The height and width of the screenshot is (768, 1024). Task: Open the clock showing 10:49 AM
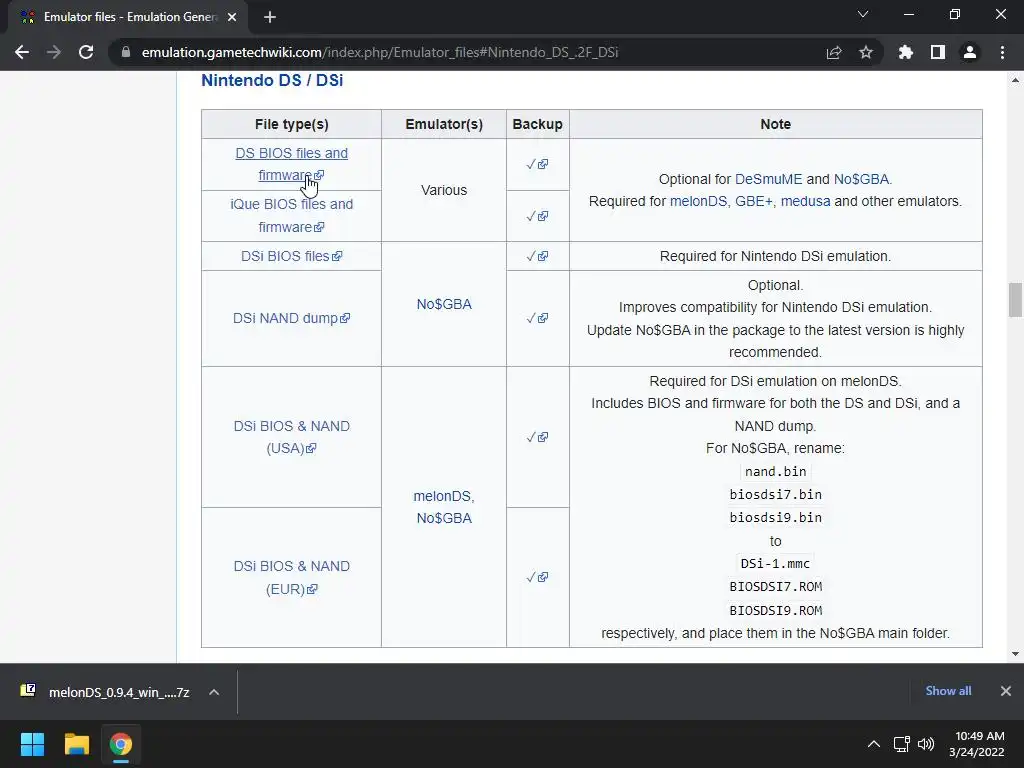point(976,744)
